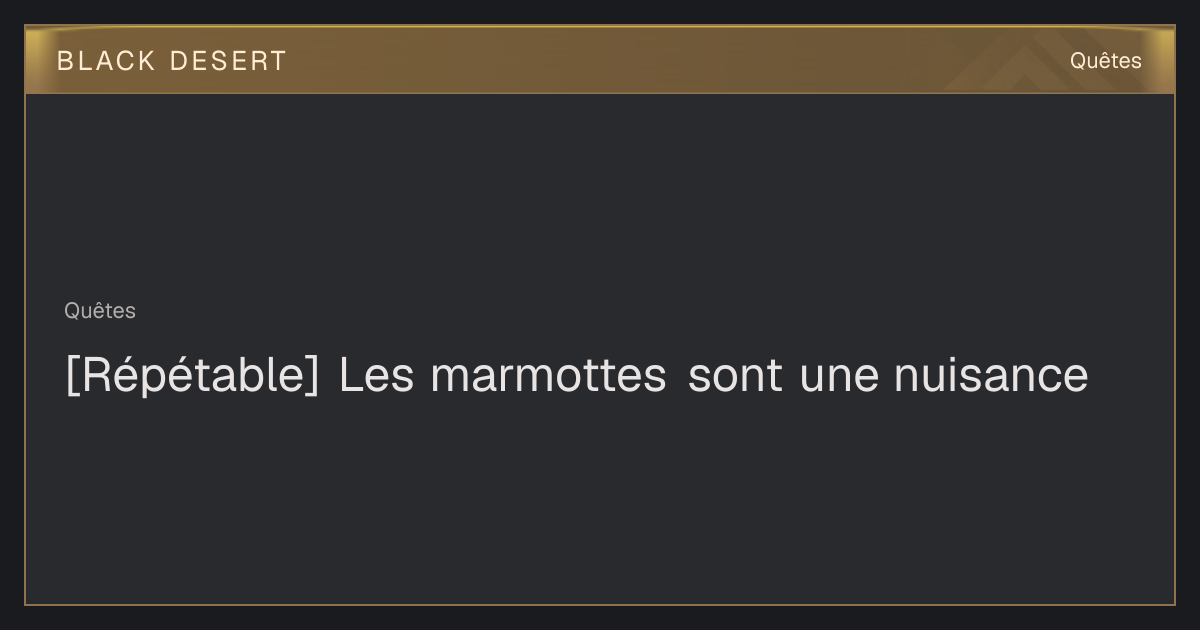The height and width of the screenshot is (630, 1200).
Task: Click the word "Les" in the quest title
Action: (x=376, y=376)
